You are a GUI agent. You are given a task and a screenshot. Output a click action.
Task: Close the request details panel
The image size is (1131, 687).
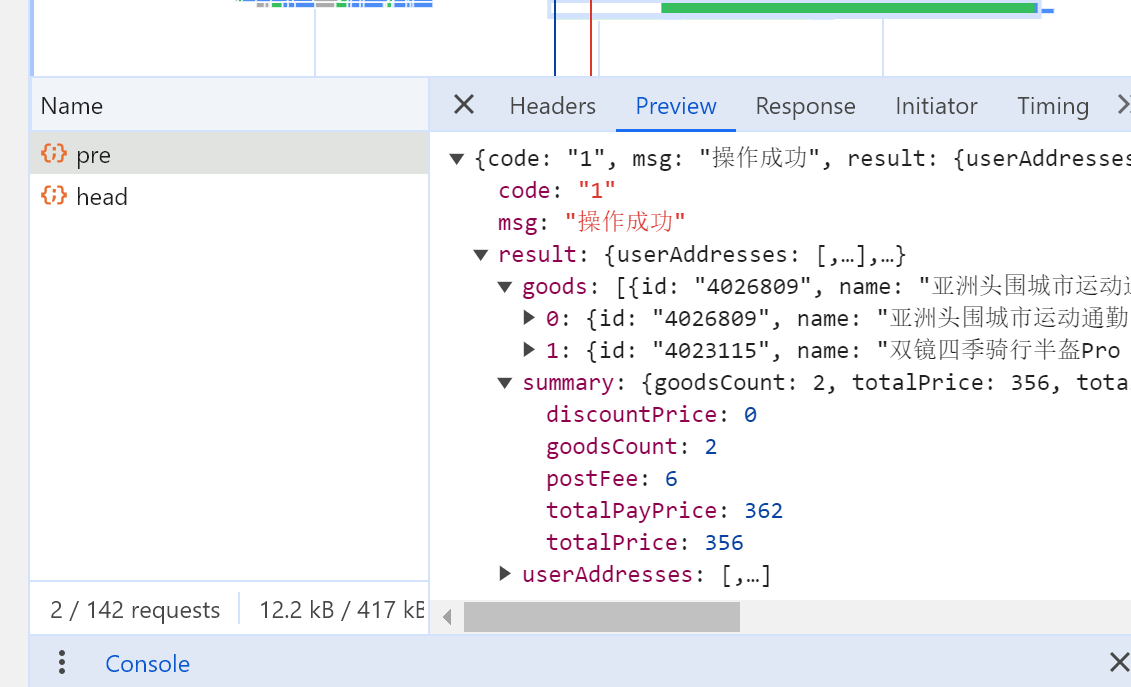point(464,105)
